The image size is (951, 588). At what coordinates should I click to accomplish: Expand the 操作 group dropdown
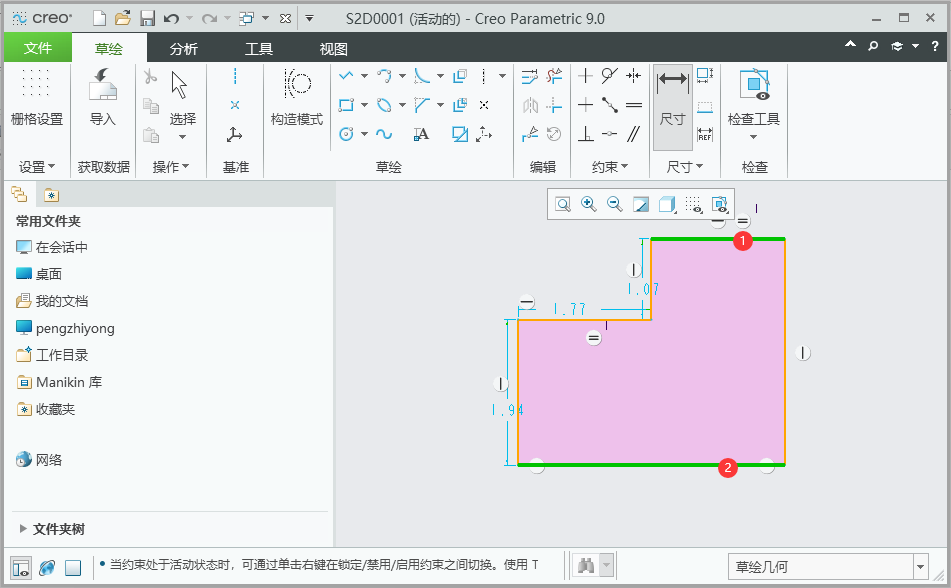(171, 167)
